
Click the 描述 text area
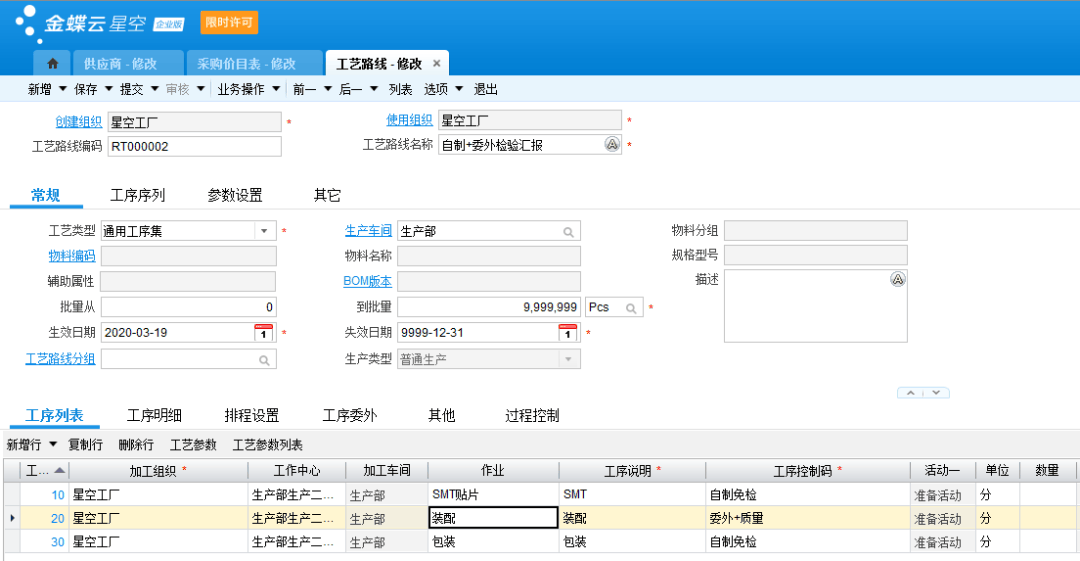(x=816, y=305)
